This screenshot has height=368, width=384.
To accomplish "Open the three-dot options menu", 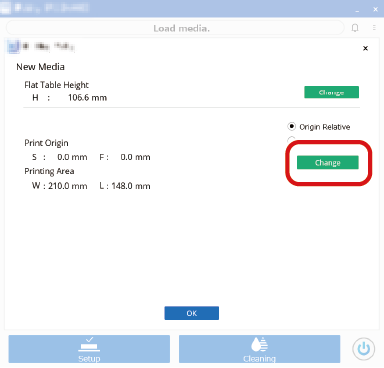I will tap(374, 28).
